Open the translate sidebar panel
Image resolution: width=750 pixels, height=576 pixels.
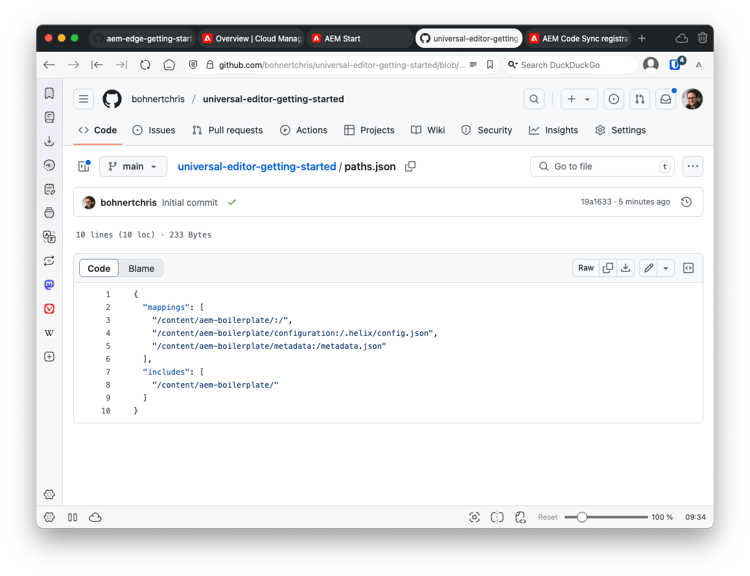pos(49,237)
